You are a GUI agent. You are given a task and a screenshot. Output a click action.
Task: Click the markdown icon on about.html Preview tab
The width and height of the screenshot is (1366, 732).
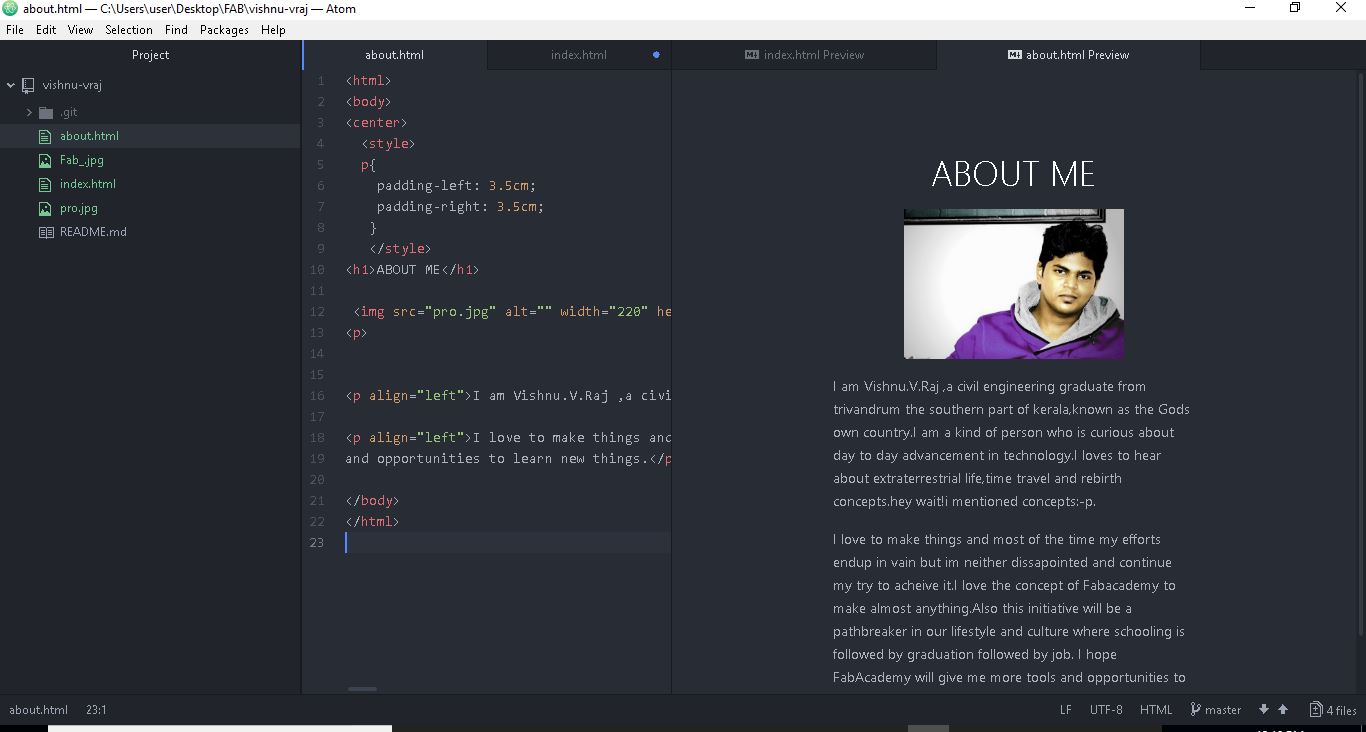pyautogui.click(x=1015, y=55)
